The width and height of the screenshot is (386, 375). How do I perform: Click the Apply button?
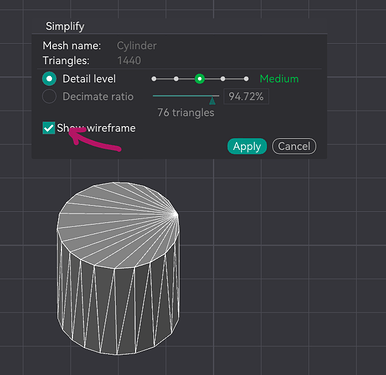tap(247, 146)
